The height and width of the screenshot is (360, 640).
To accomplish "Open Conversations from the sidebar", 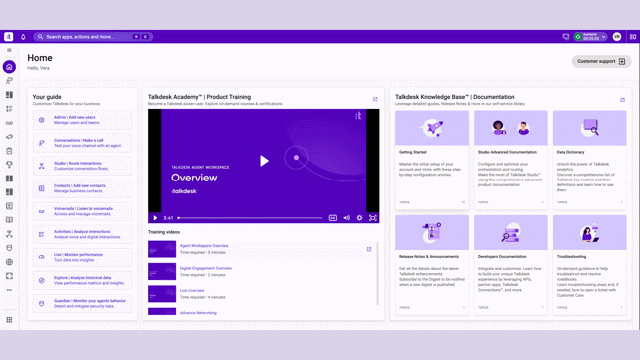I will point(9,81).
